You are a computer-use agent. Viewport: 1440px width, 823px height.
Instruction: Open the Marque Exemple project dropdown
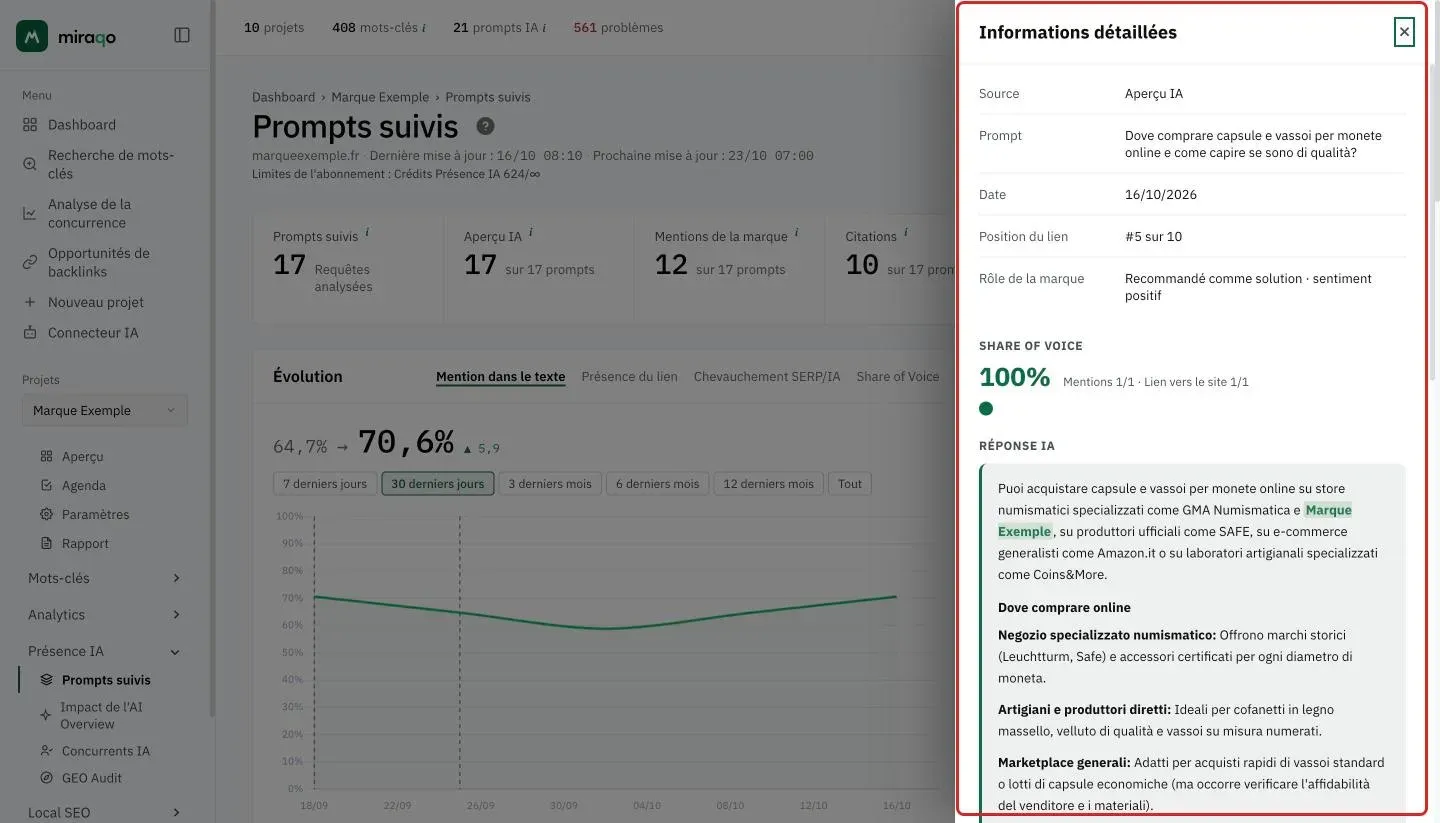(x=104, y=410)
